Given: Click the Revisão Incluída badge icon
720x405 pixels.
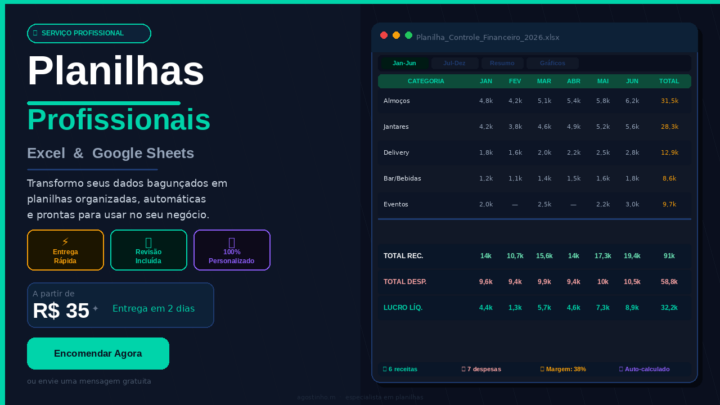Looking at the screenshot, I should click(148, 241).
